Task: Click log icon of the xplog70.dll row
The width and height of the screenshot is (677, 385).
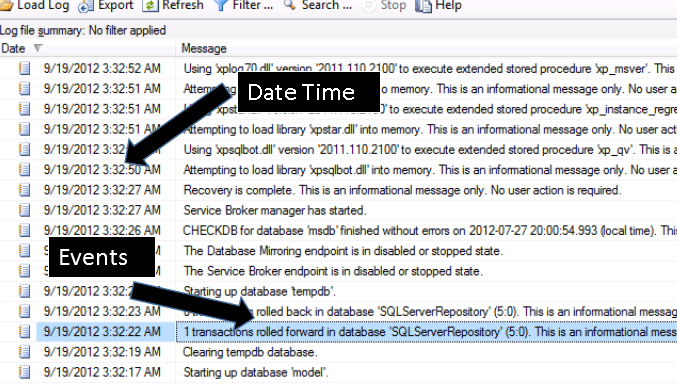Action: pos(24,68)
